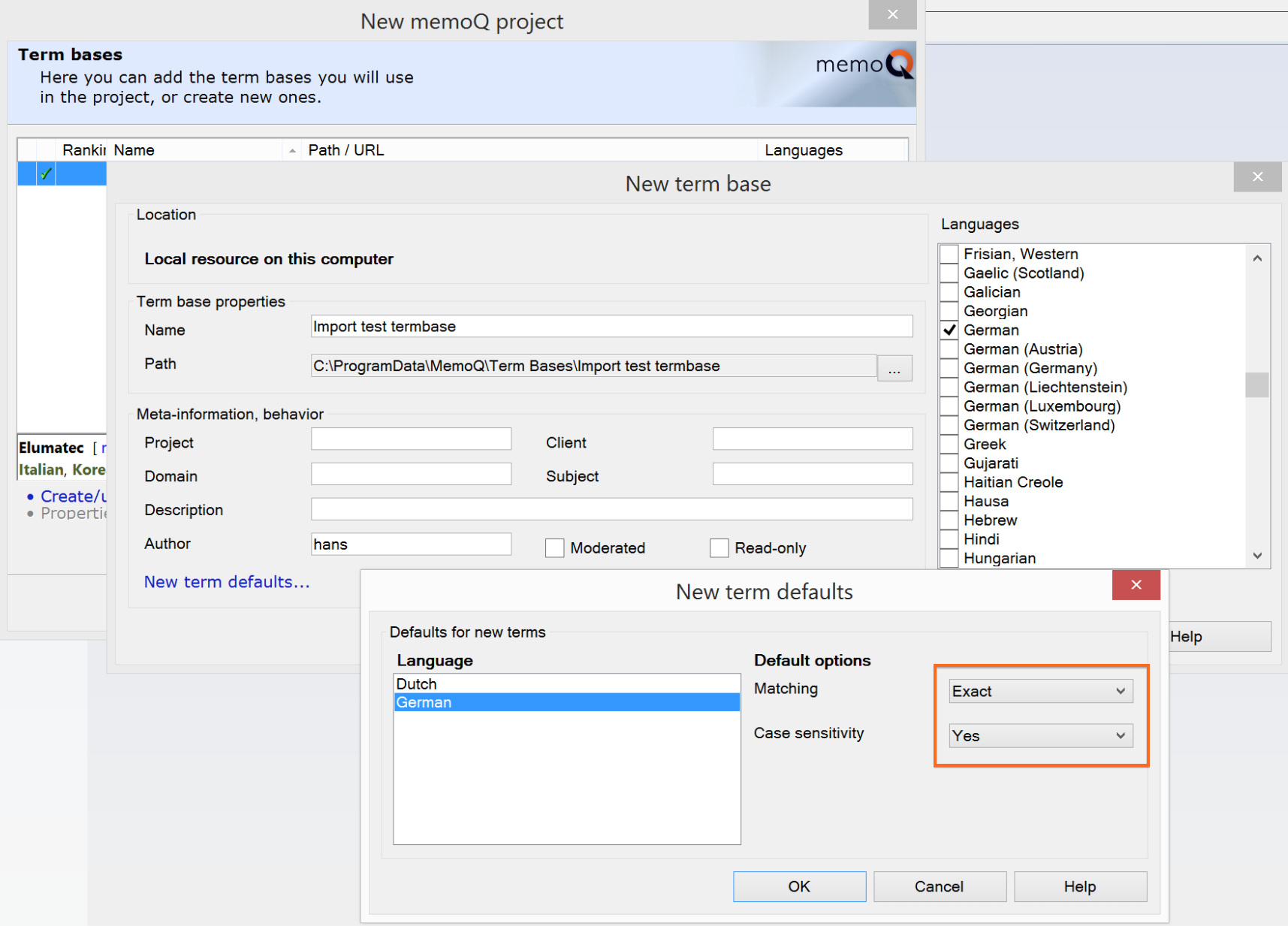Close the New term base dialog
Viewport: 1288px width, 926px height.
coord(1257,177)
